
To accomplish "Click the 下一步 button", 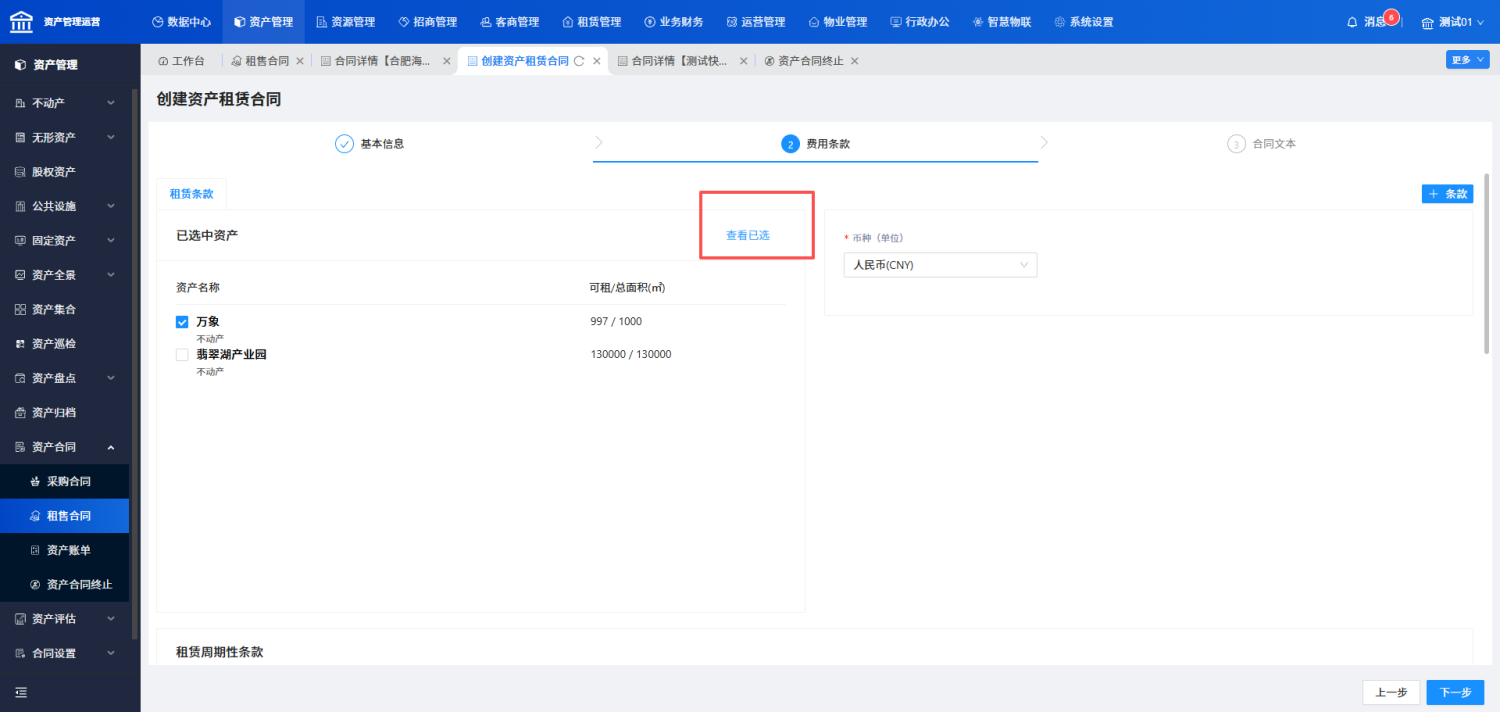I will (1455, 692).
